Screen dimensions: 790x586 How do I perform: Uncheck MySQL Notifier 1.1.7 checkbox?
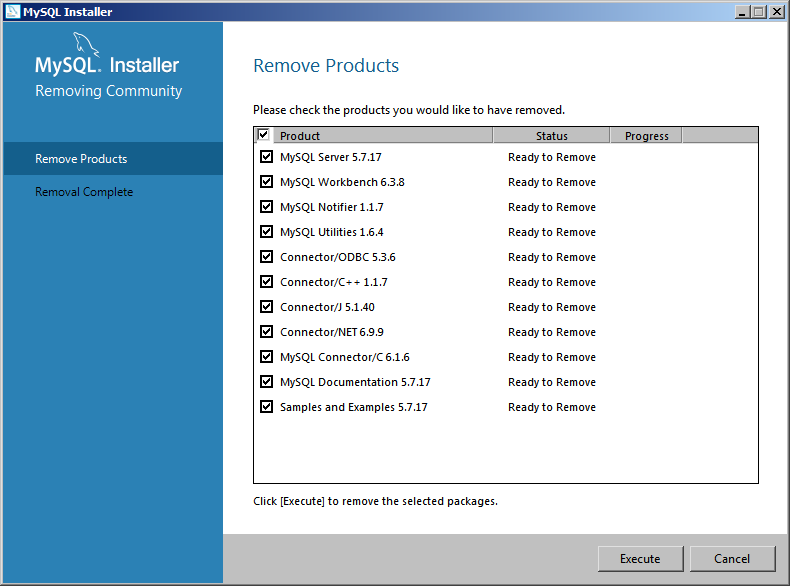[267, 207]
